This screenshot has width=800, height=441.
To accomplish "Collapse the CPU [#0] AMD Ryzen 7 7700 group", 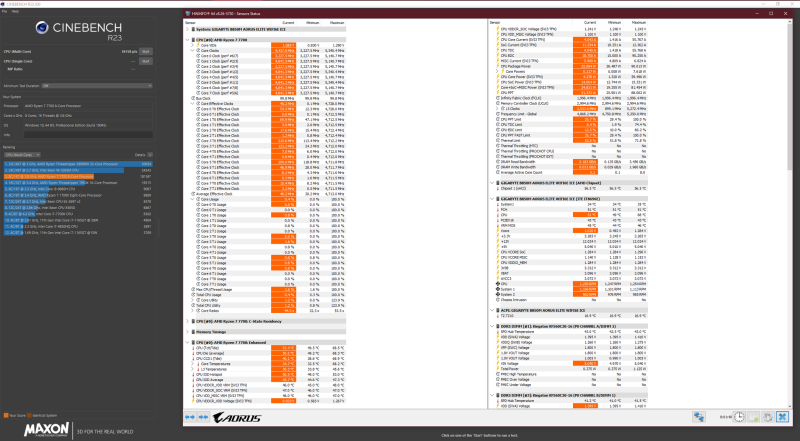I will 187,40.
